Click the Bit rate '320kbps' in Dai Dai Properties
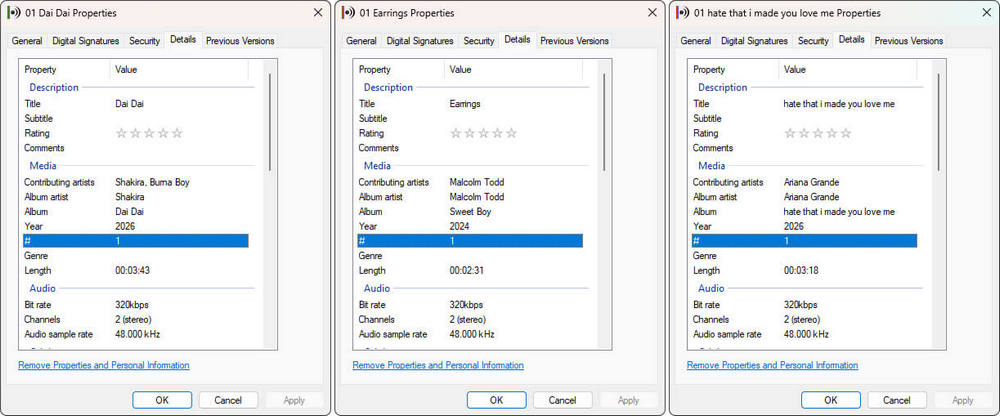The height and width of the screenshot is (416, 1000). point(131,305)
